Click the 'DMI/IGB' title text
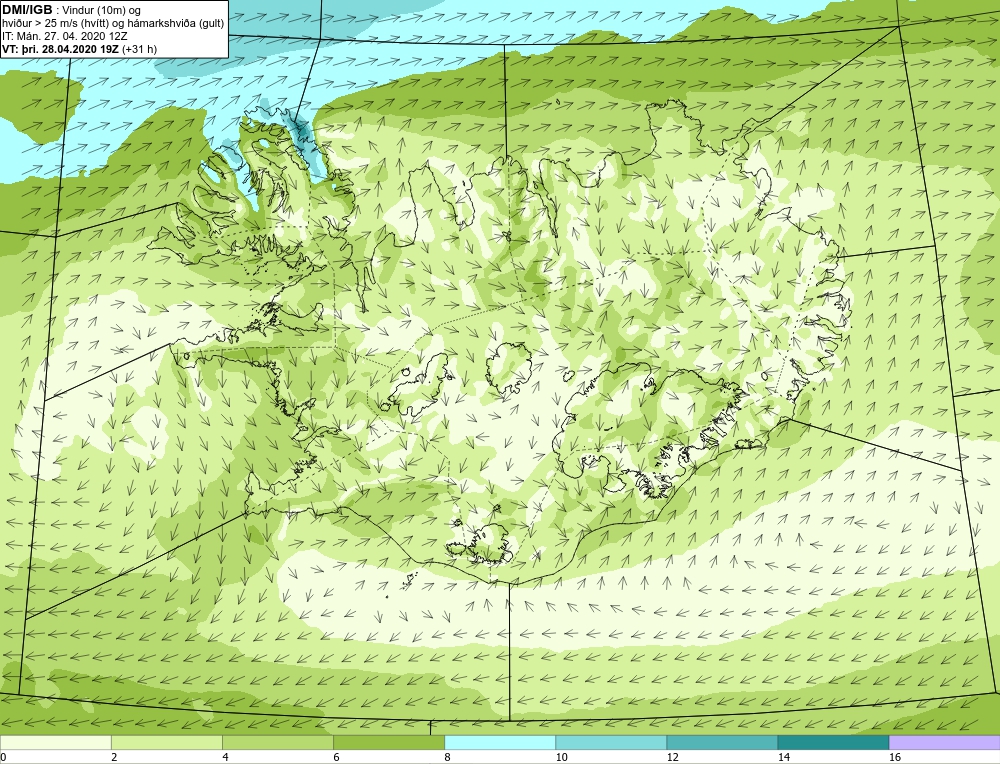The image size is (1000, 764). pos(27,10)
